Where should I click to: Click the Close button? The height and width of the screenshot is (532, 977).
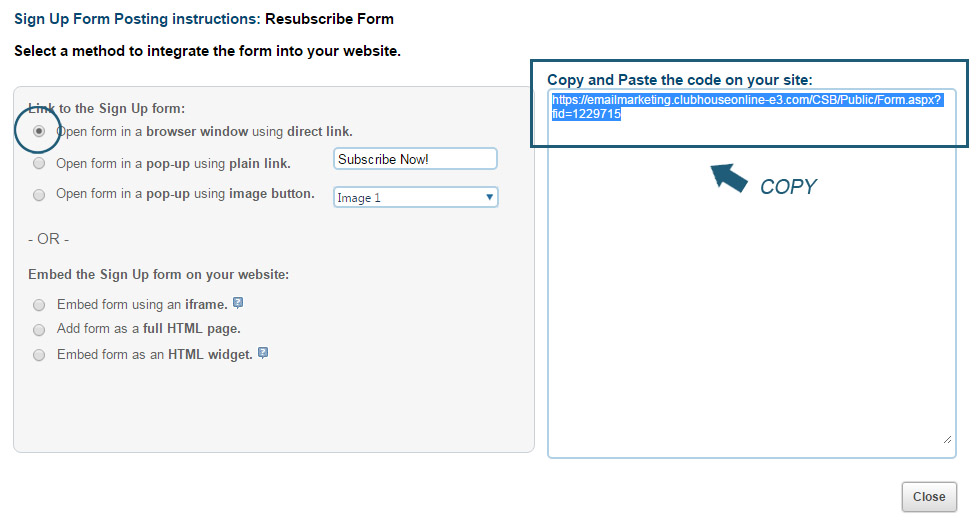click(x=928, y=497)
